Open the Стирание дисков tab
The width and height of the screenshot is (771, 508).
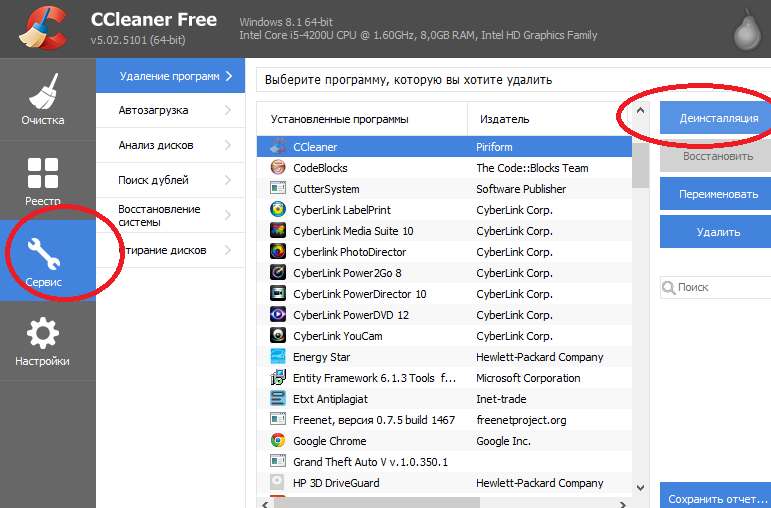click(170, 250)
